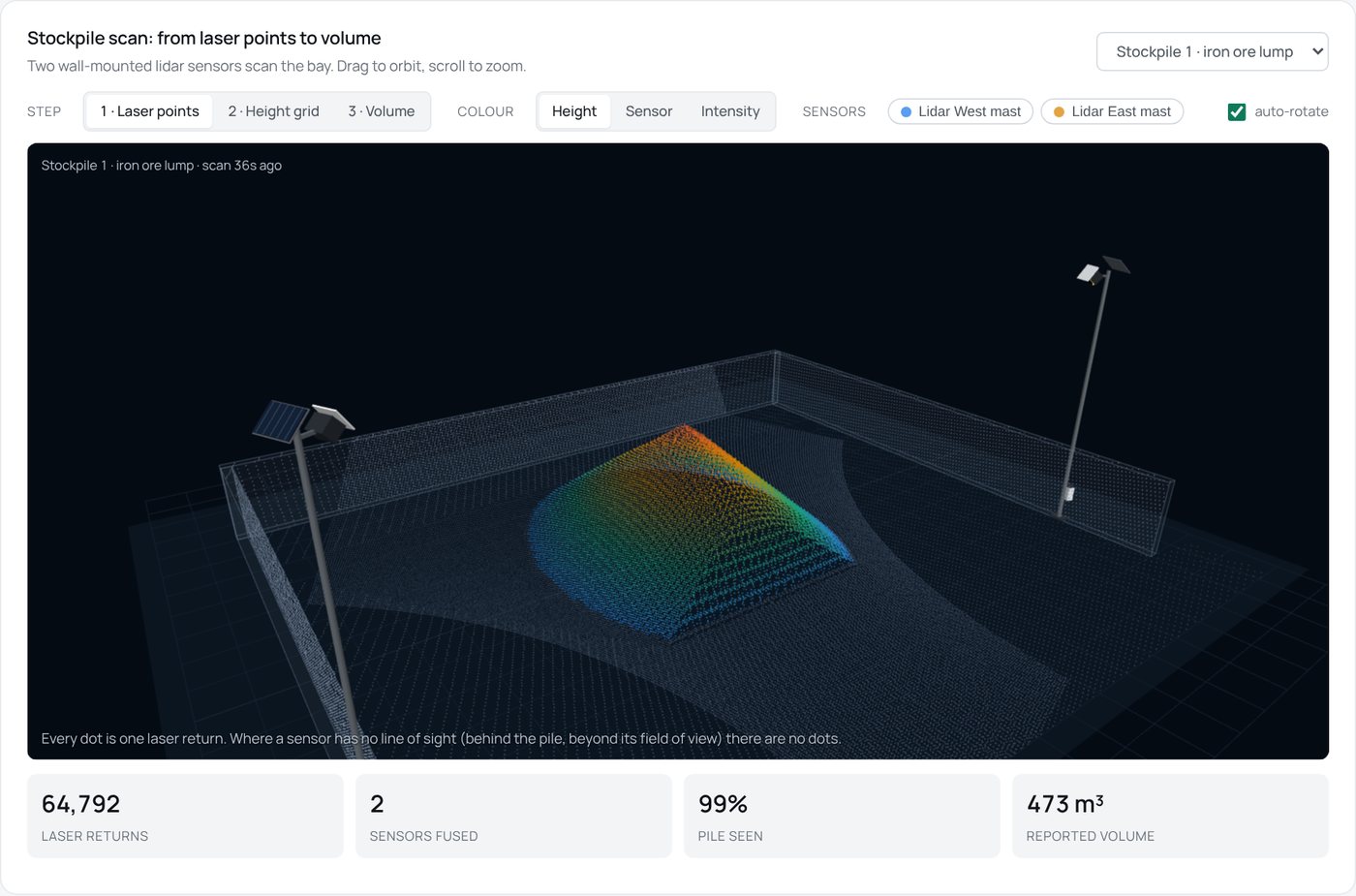Screen dimensions: 1356x896
Task: Click the 'Stockpile scan: from laser points to volume' title
Action: click(x=204, y=39)
